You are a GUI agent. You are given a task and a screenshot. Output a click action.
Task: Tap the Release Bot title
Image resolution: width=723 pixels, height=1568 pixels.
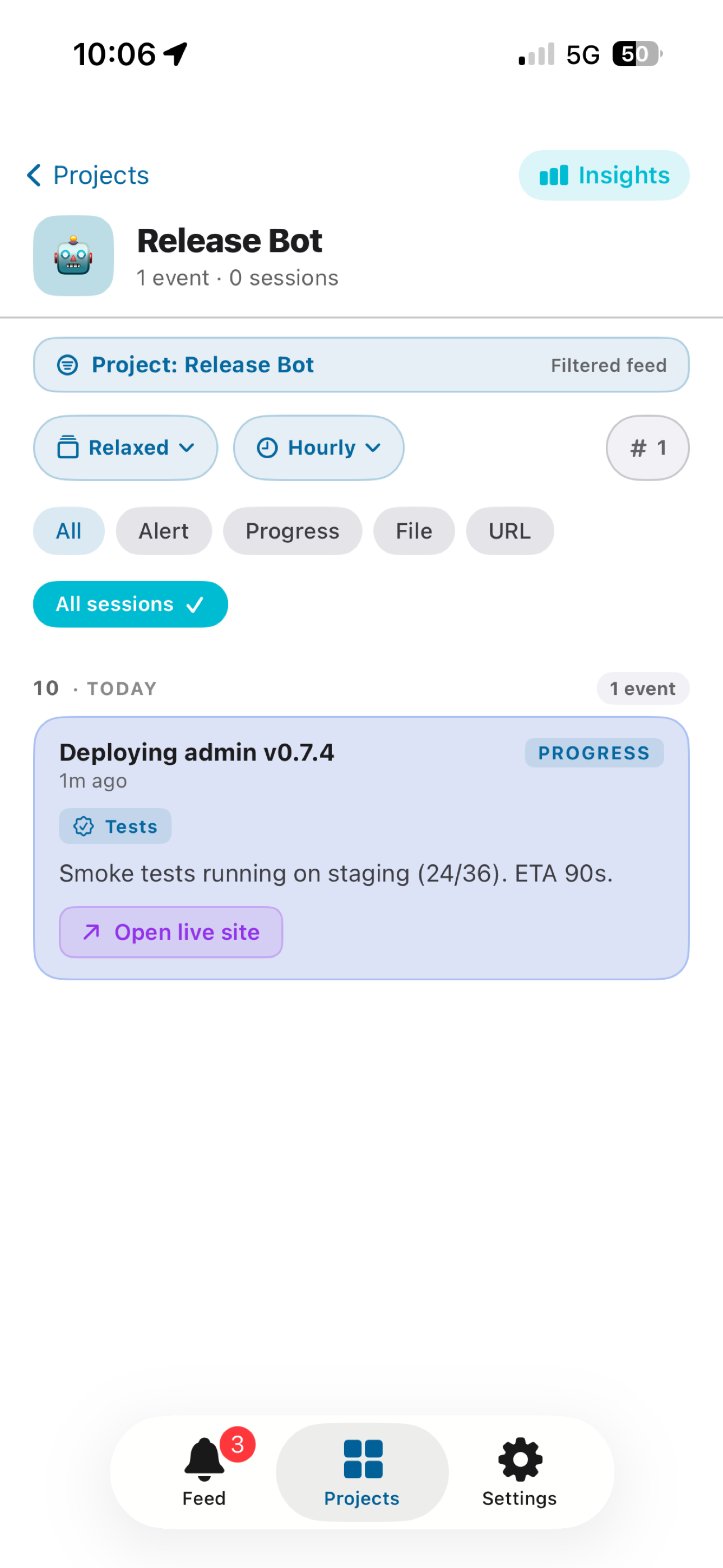(x=229, y=241)
